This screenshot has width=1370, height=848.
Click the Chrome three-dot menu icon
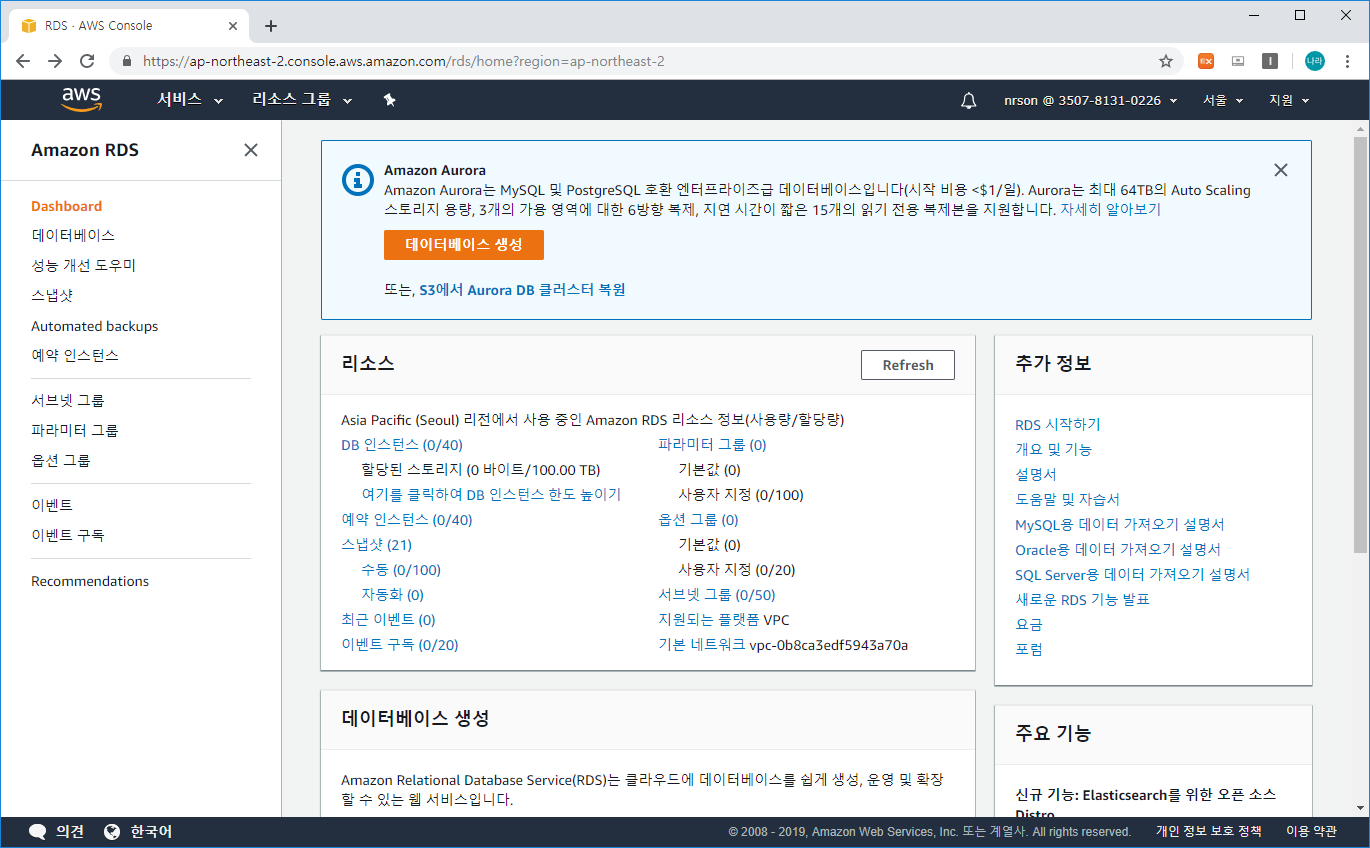1346,61
